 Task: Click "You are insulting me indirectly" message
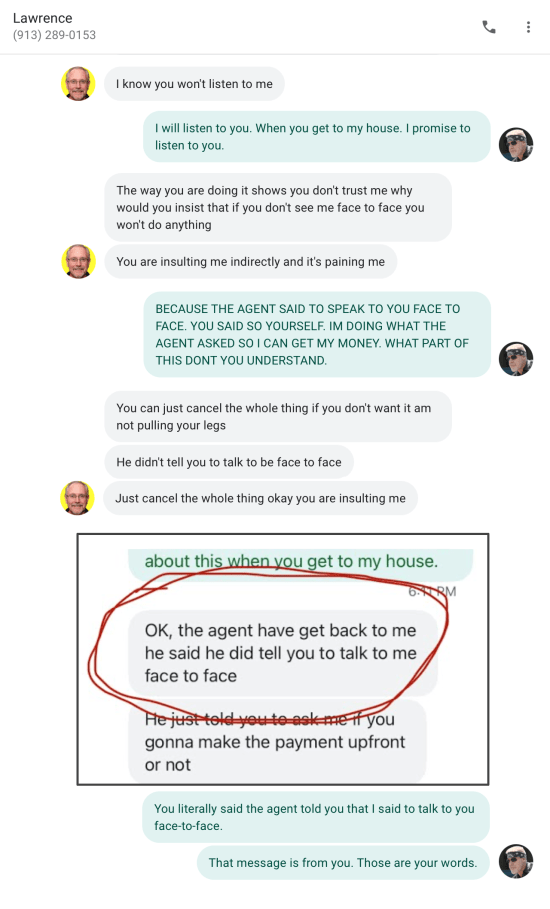click(x=250, y=261)
